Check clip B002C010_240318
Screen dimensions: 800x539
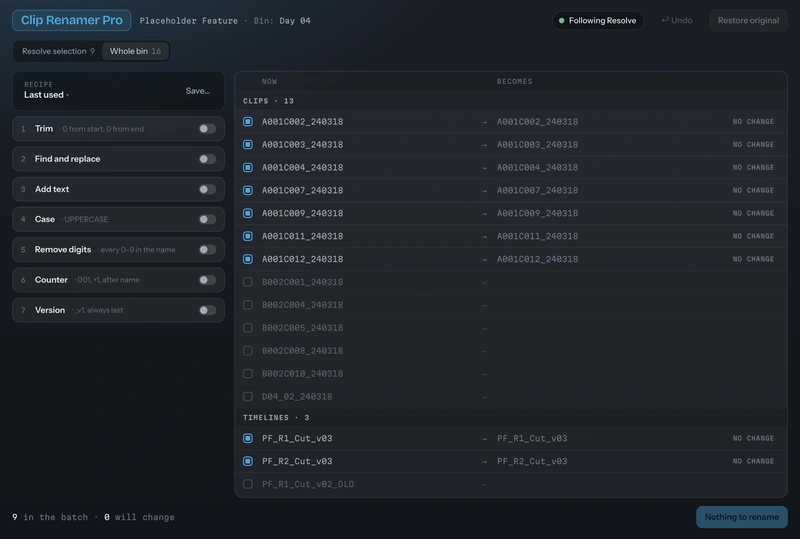248,374
